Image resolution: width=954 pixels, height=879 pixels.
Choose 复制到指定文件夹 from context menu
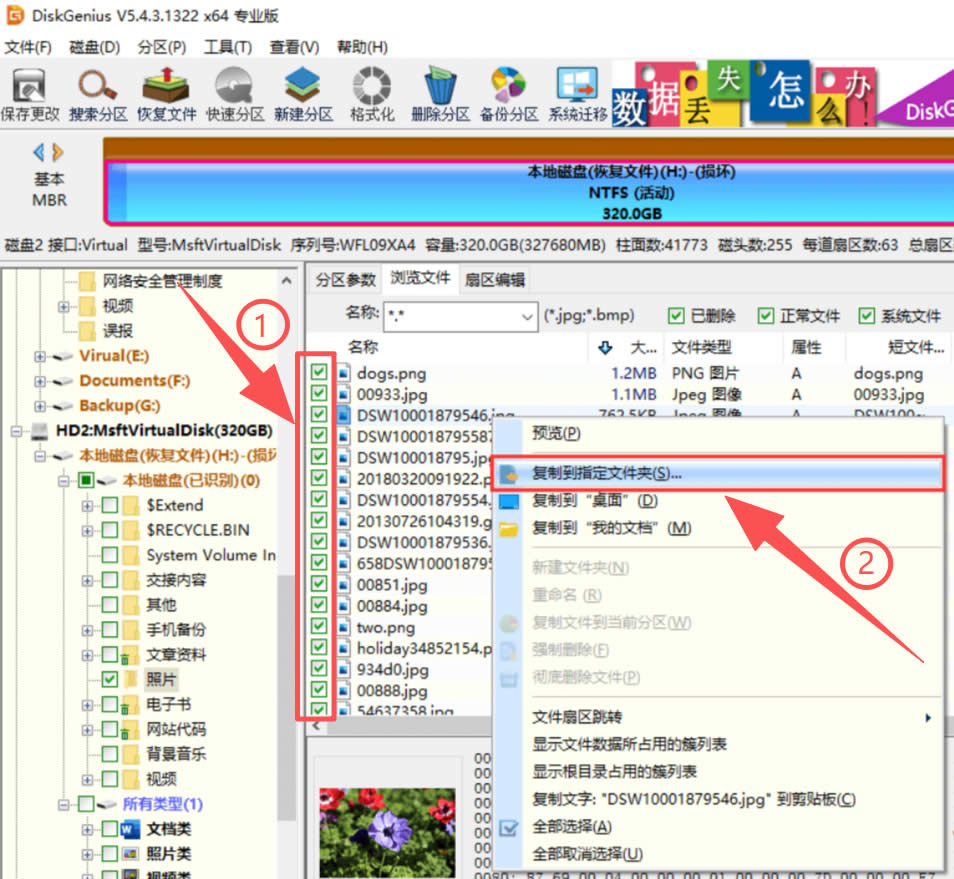tap(606, 473)
